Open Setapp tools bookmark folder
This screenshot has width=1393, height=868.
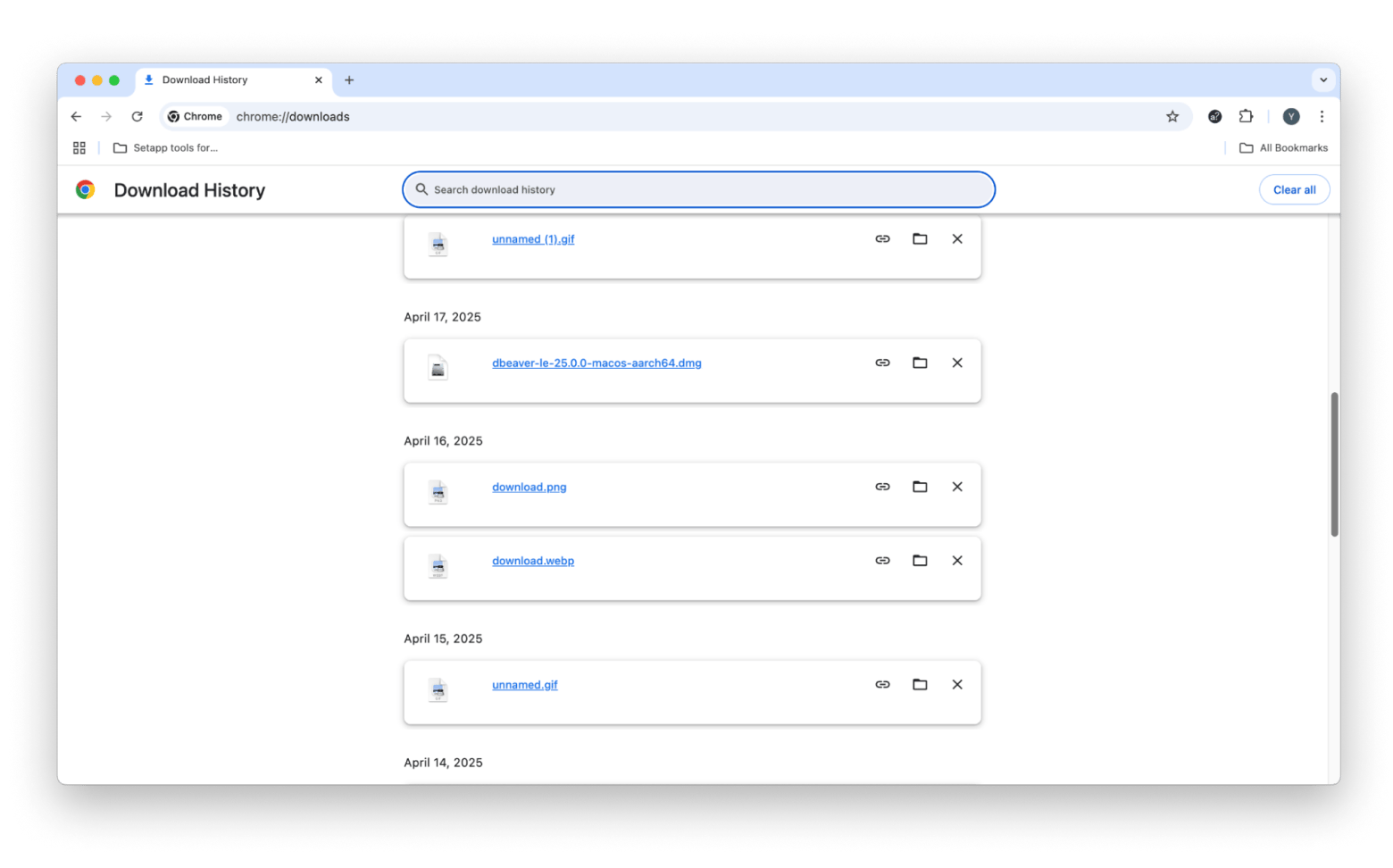coord(166,148)
